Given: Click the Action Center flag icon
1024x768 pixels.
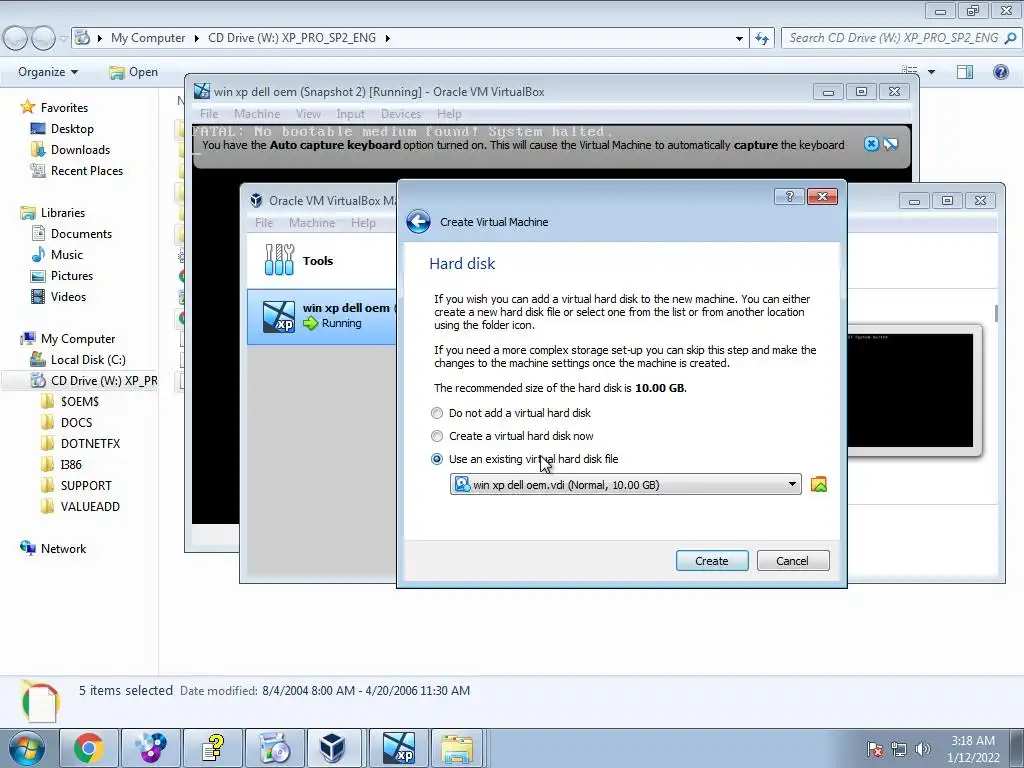Looking at the screenshot, I should coord(874,748).
